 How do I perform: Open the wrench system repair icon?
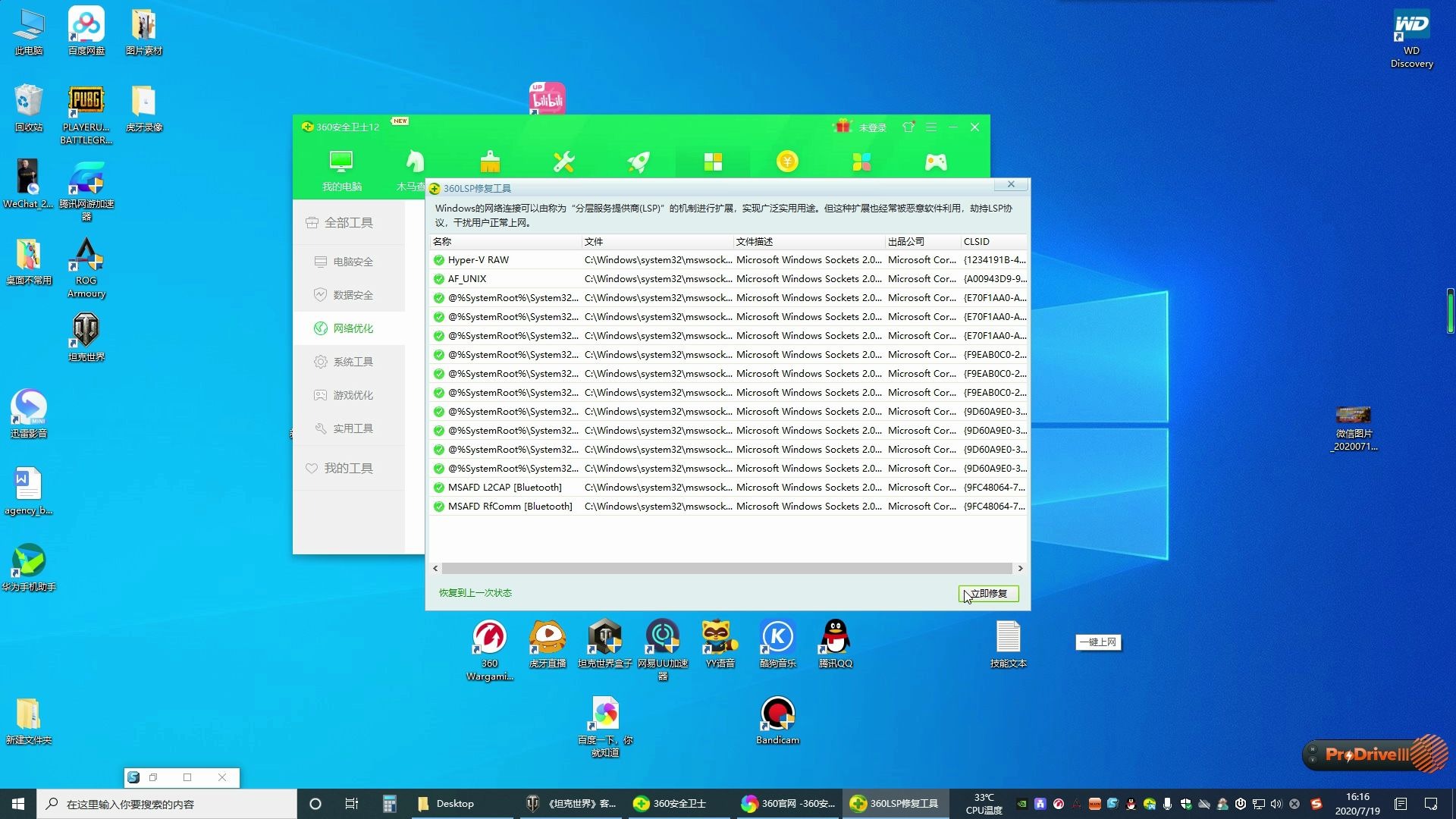[x=563, y=162]
